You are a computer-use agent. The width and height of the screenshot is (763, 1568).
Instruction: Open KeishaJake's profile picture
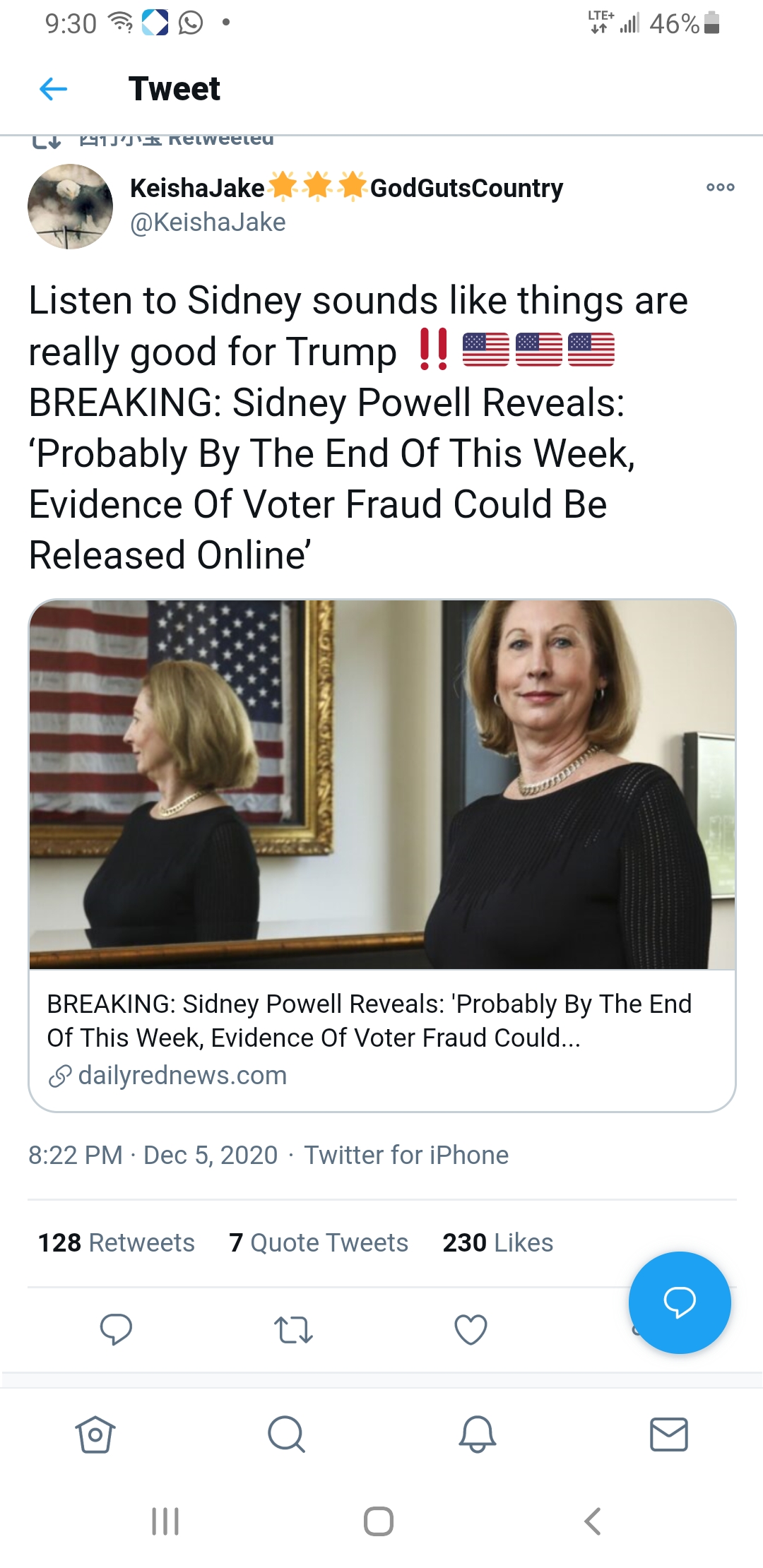click(x=70, y=206)
